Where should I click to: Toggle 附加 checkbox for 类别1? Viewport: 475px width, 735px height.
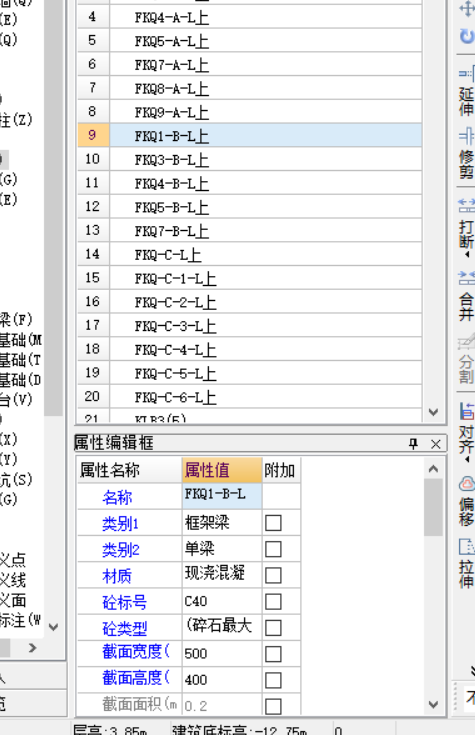click(273, 523)
